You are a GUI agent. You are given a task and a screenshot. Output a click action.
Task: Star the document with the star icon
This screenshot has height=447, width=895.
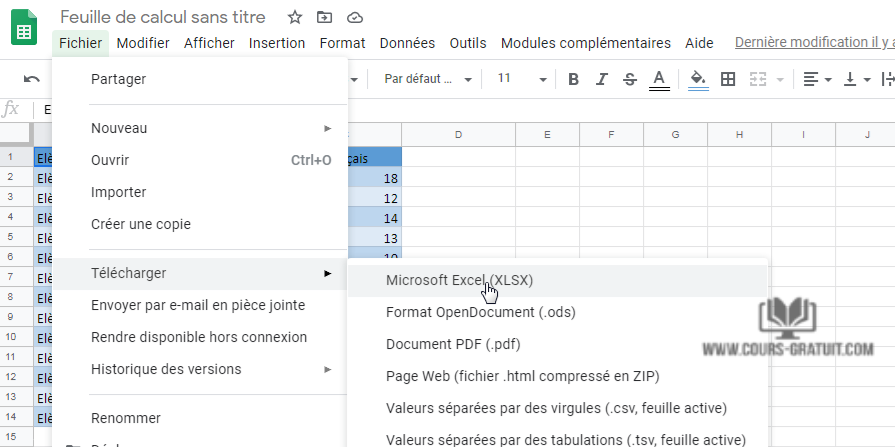tap(295, 17)
